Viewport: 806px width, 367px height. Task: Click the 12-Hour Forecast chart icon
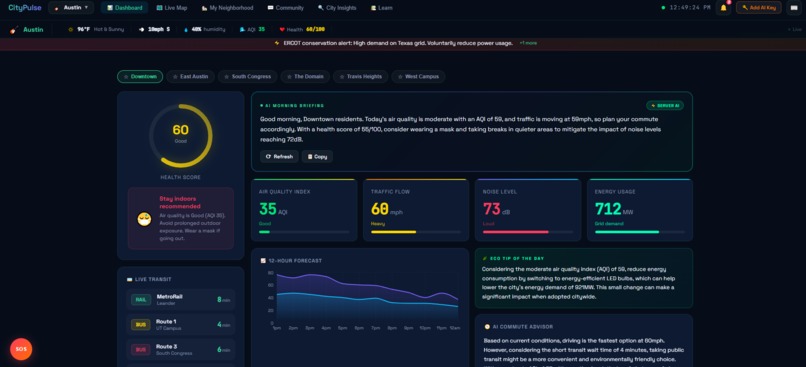tap(263, 261)
